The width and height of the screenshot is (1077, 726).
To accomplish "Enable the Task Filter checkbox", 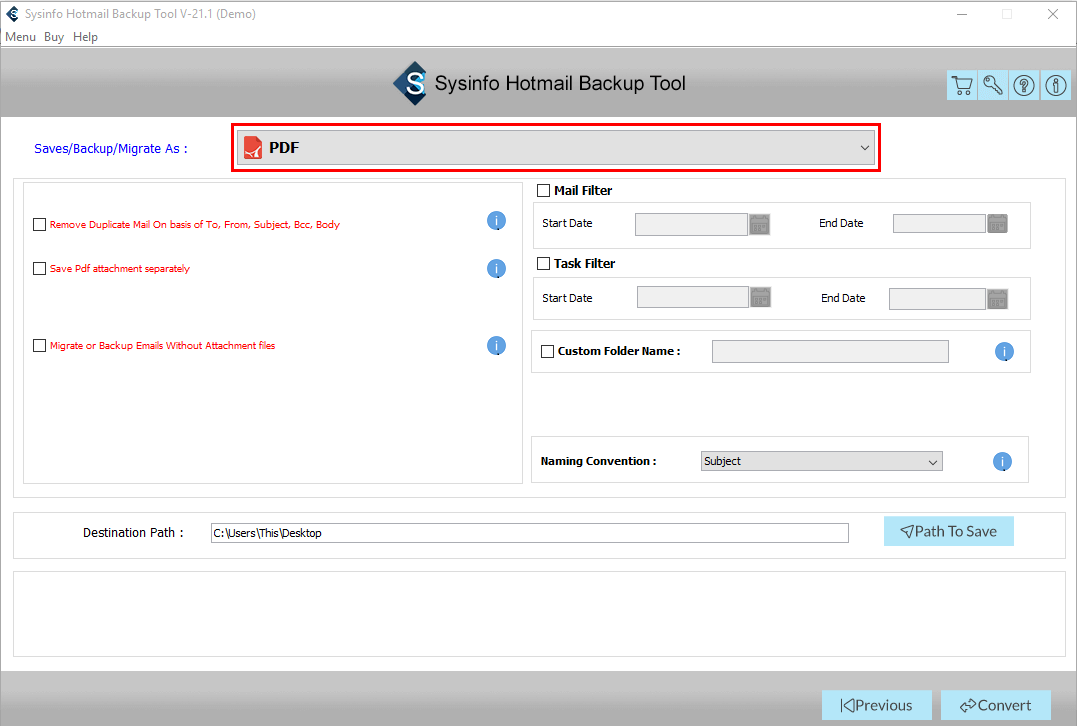I will [543, 264].
